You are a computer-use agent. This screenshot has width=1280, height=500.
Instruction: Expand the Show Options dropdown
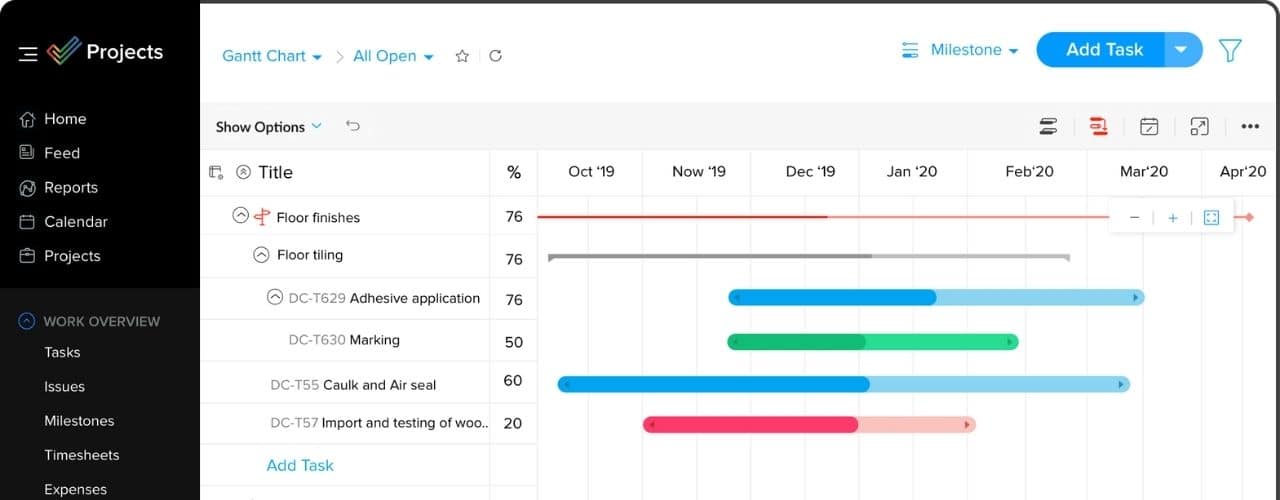pos(268,127)
